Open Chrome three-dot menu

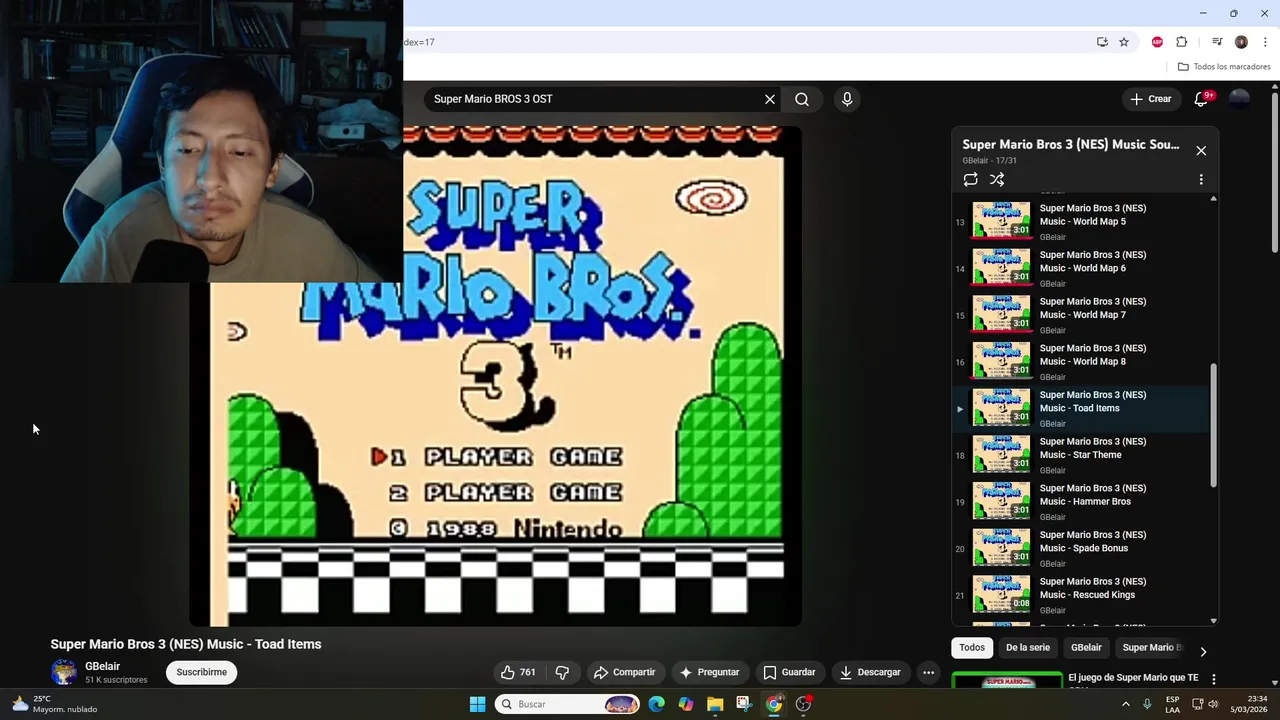tap(1265, 42)
